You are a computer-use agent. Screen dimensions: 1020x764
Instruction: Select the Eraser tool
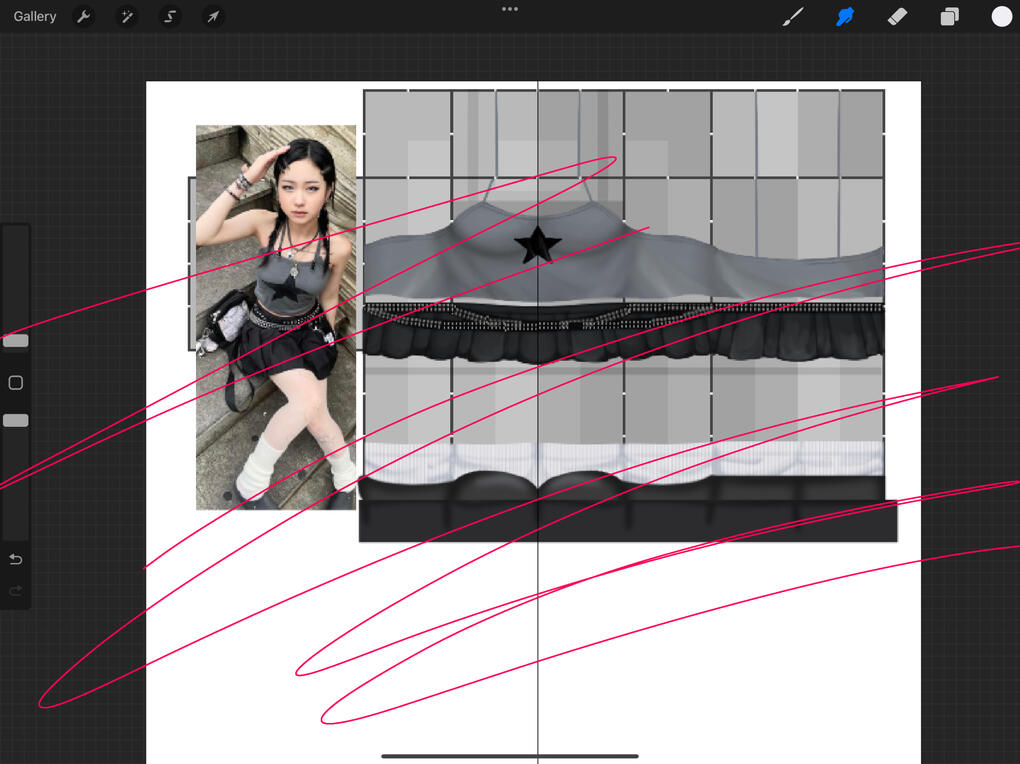tap(897, 17)
